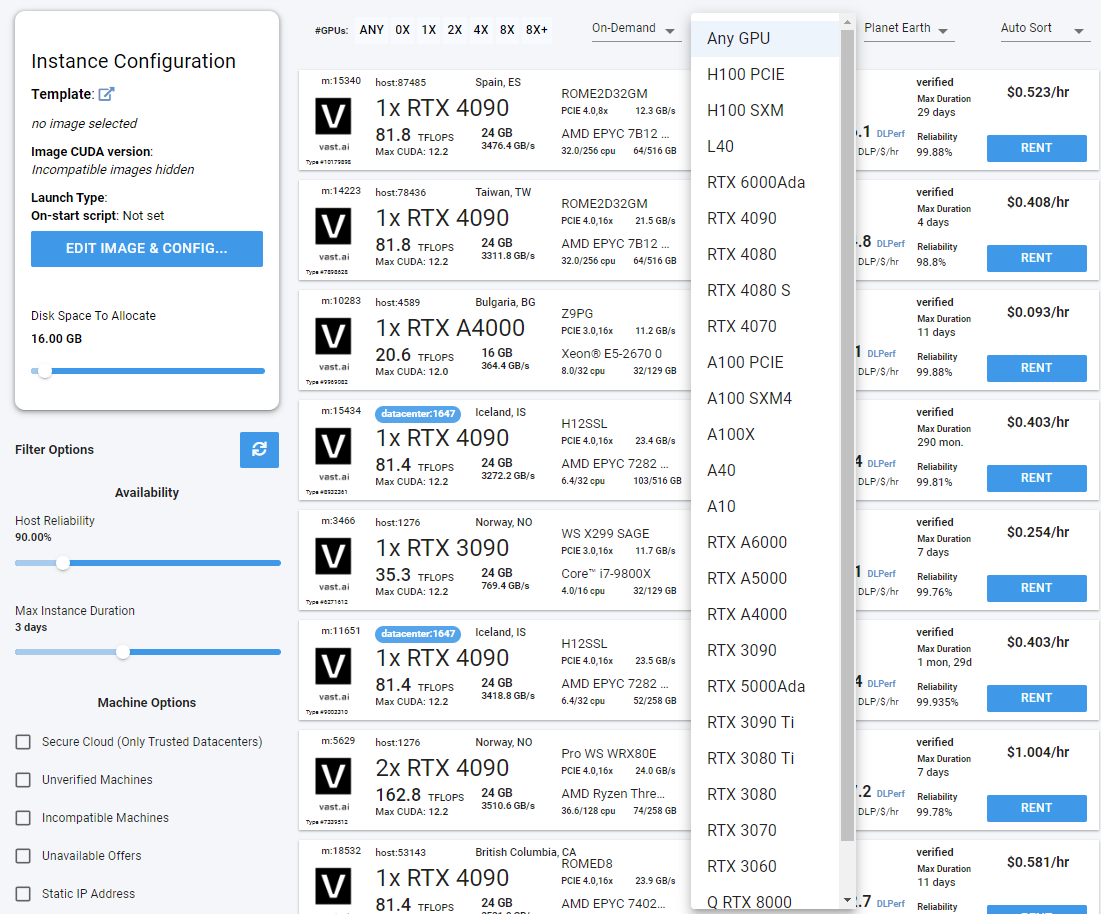Rent the $0.403/hr offer with 290 mon. duration
The height and width of the screenshot is (914, 1101).
1036,478
